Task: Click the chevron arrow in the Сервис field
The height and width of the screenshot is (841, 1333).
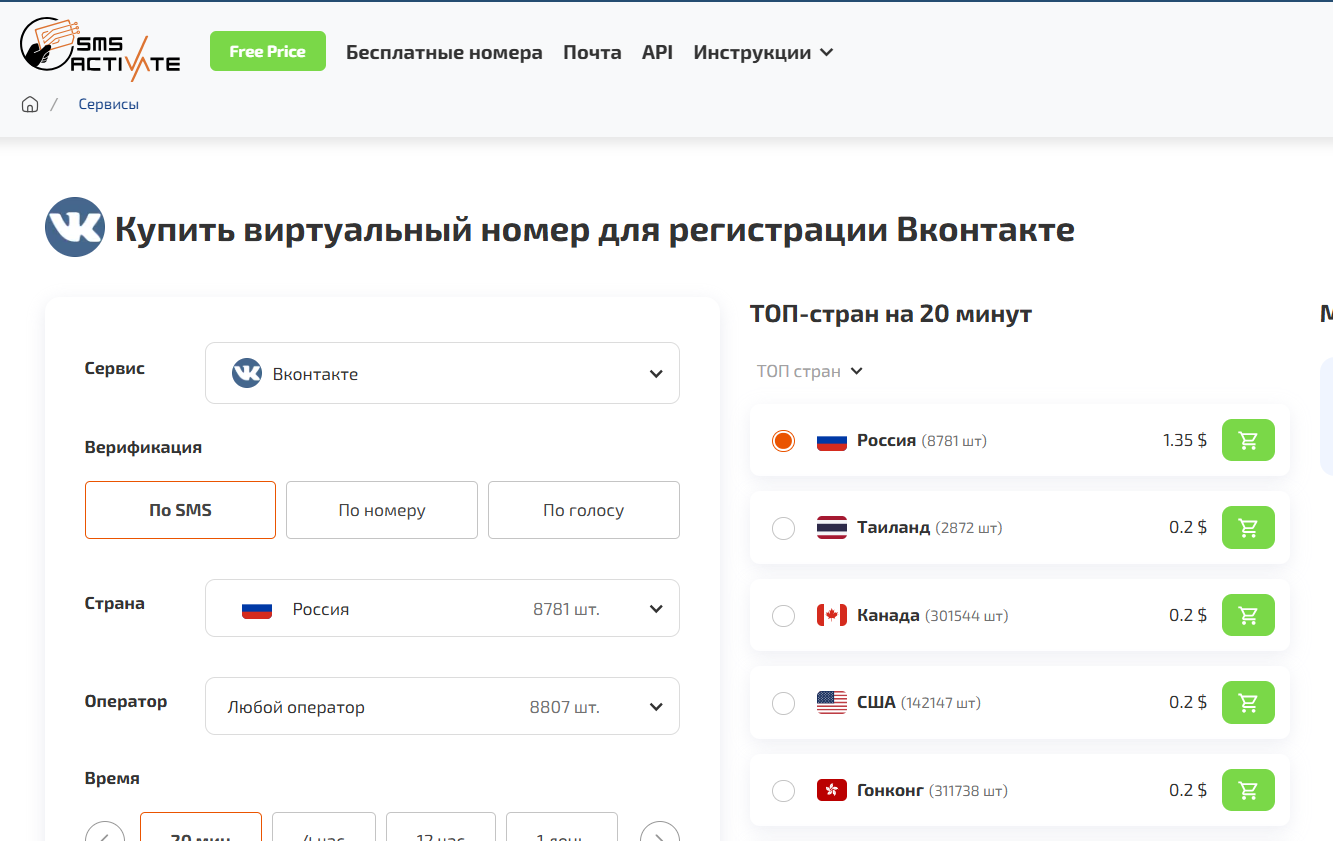Action: click(656, 374)
